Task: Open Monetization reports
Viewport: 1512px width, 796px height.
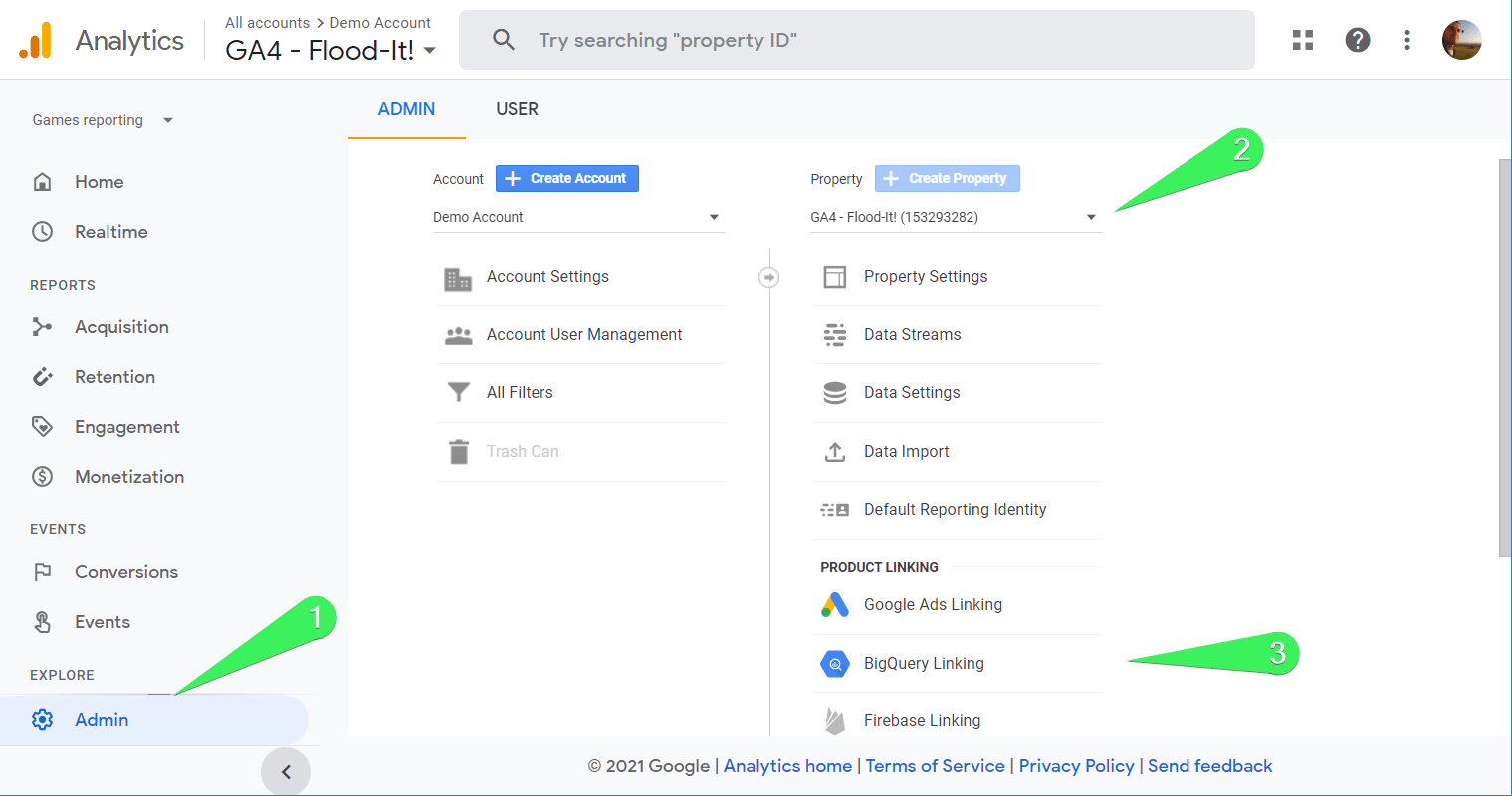Action: (x=129, y=477)
